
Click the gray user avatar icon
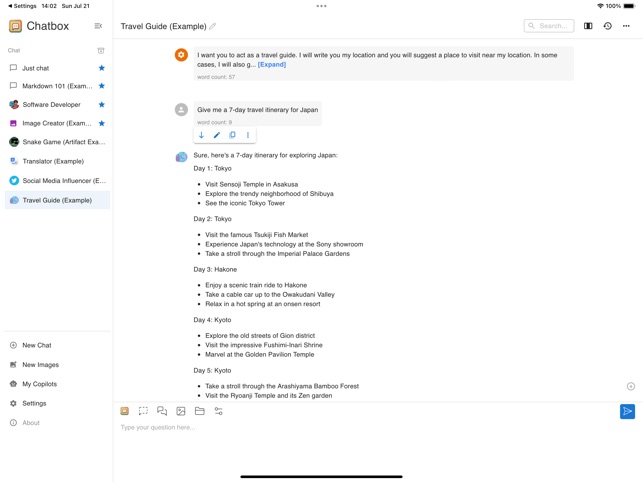(181, 110)
